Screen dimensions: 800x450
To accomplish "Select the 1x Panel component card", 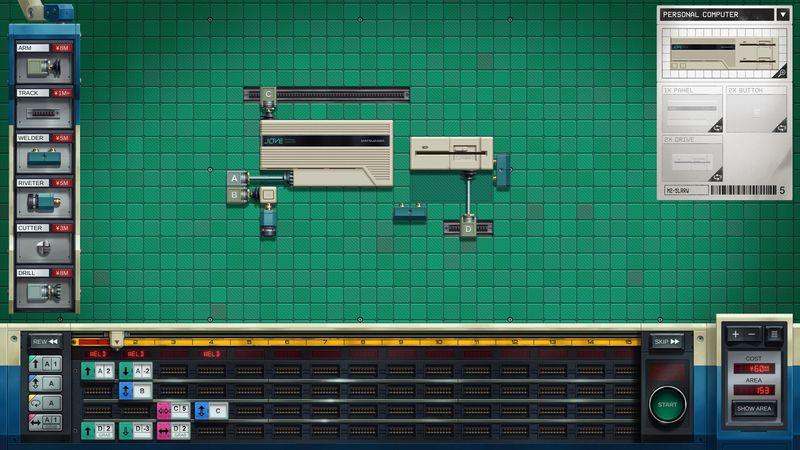I will coord(690,109).
